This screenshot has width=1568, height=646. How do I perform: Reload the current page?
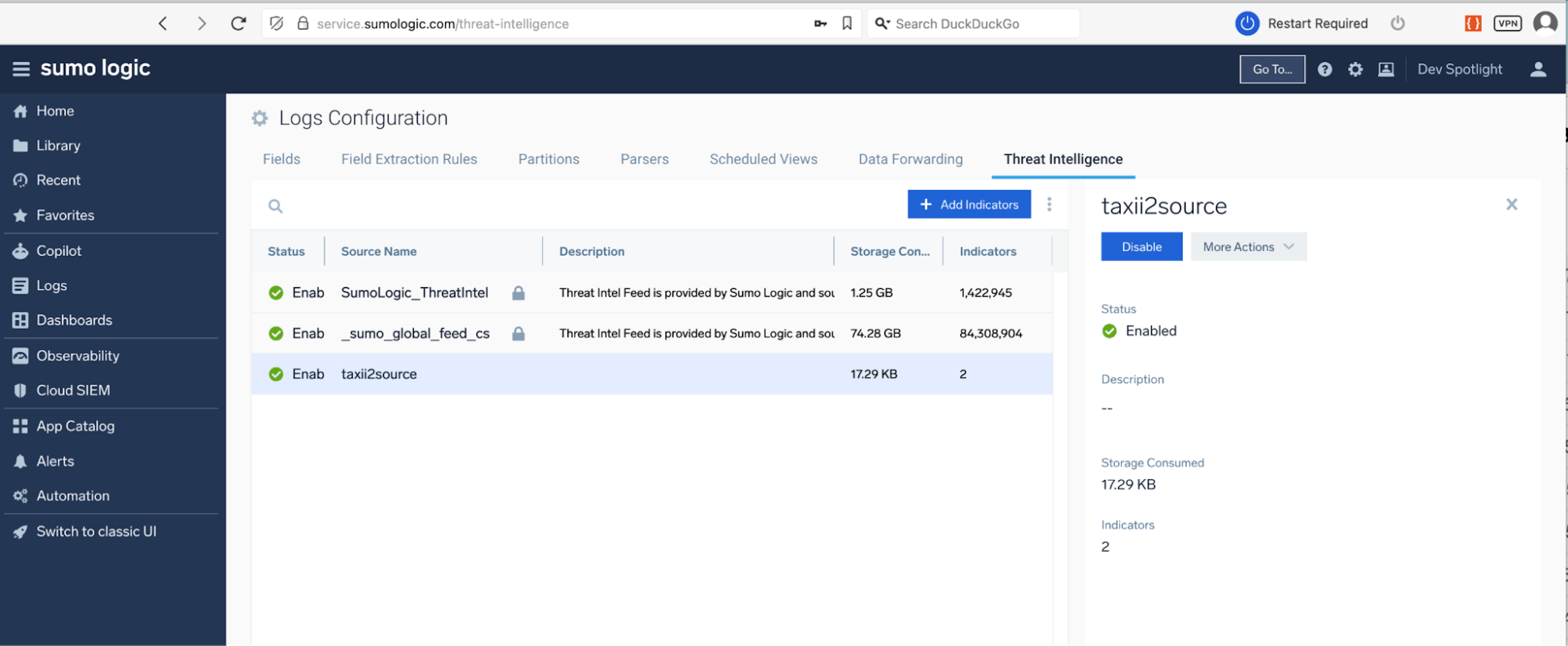(x=238, y=24)
